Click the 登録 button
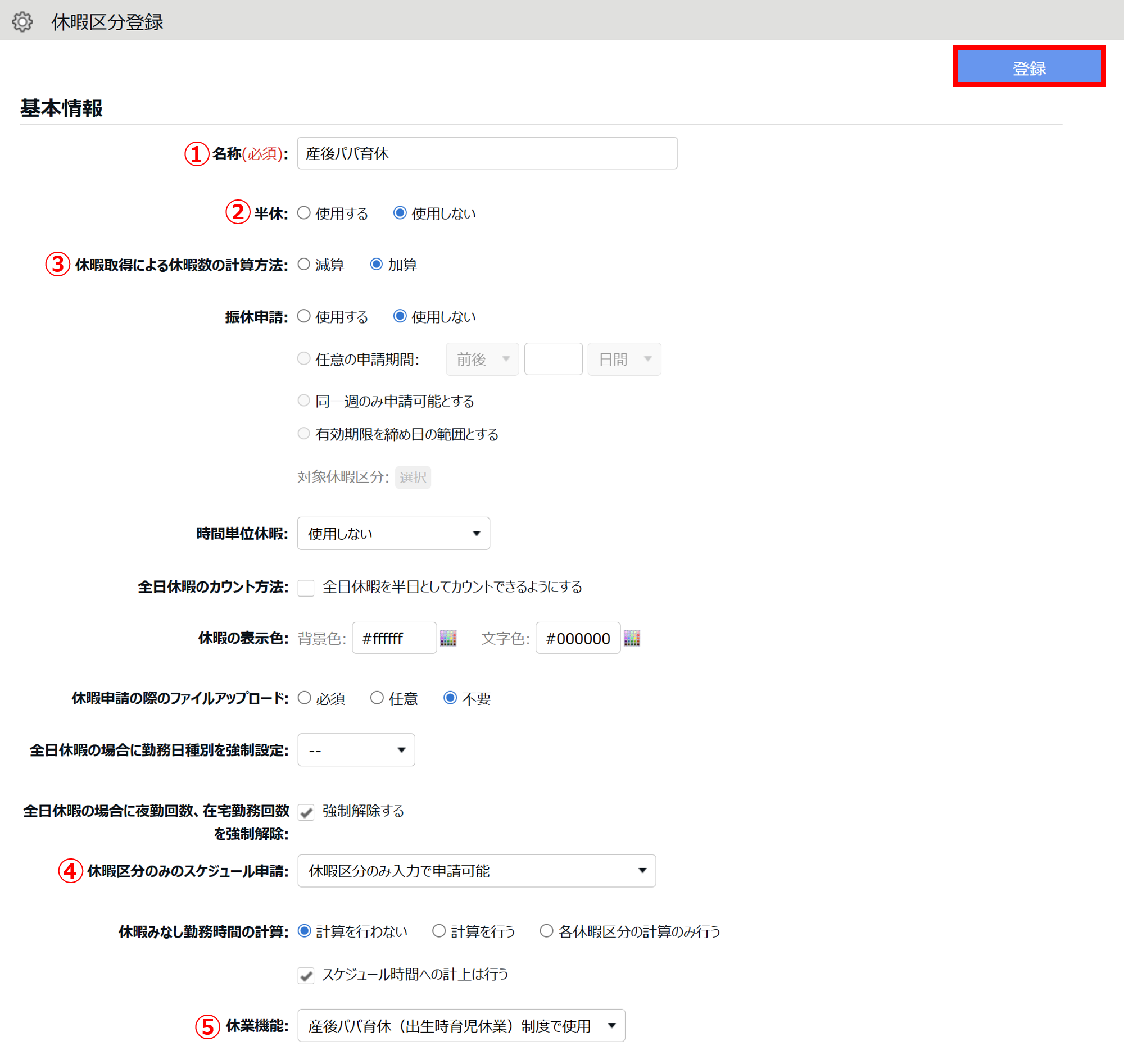 point(1028,67)
